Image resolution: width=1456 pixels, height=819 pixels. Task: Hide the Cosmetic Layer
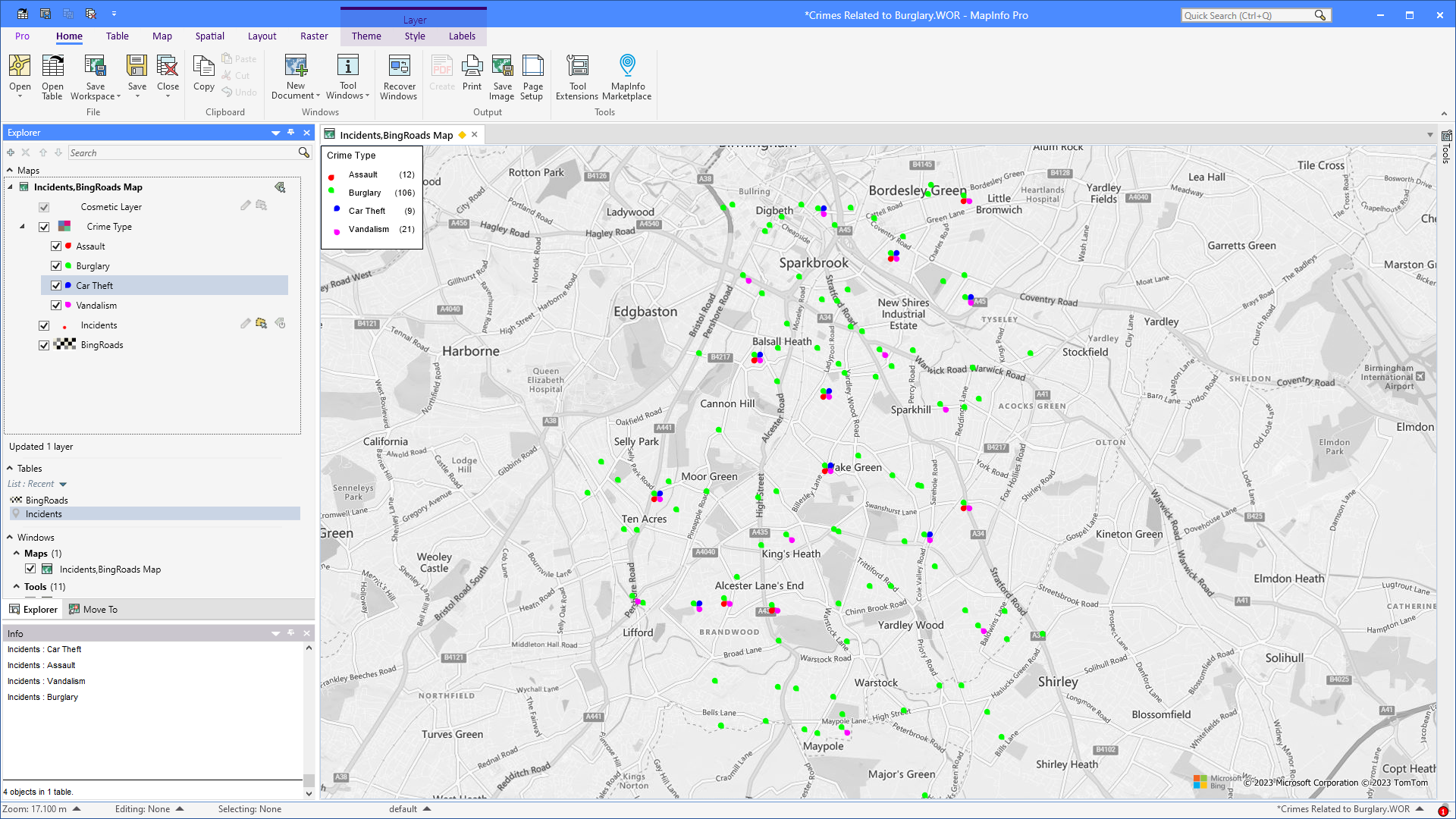point(44,206)
